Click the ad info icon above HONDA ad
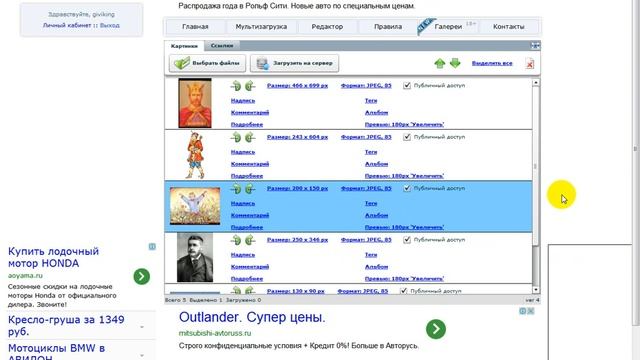This screenshot has width=640, height=360. pyautogui.click(x=152, y=247)
